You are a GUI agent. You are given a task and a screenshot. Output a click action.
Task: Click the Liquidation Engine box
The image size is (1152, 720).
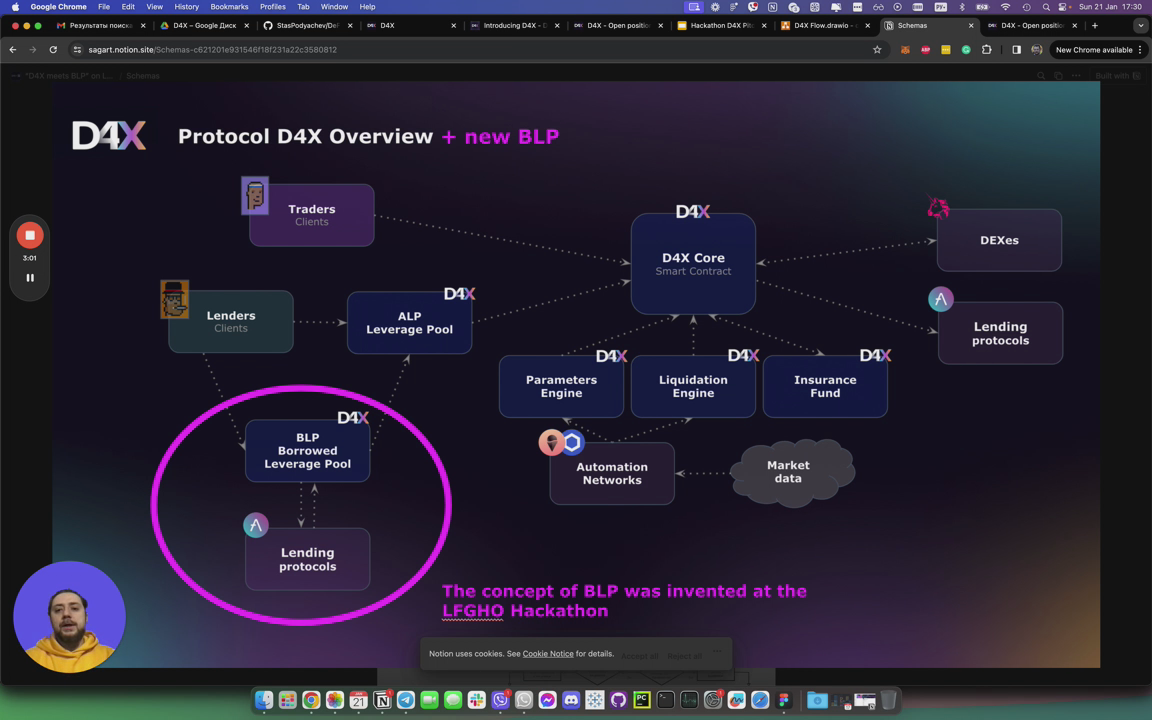(x=693, y=386)
